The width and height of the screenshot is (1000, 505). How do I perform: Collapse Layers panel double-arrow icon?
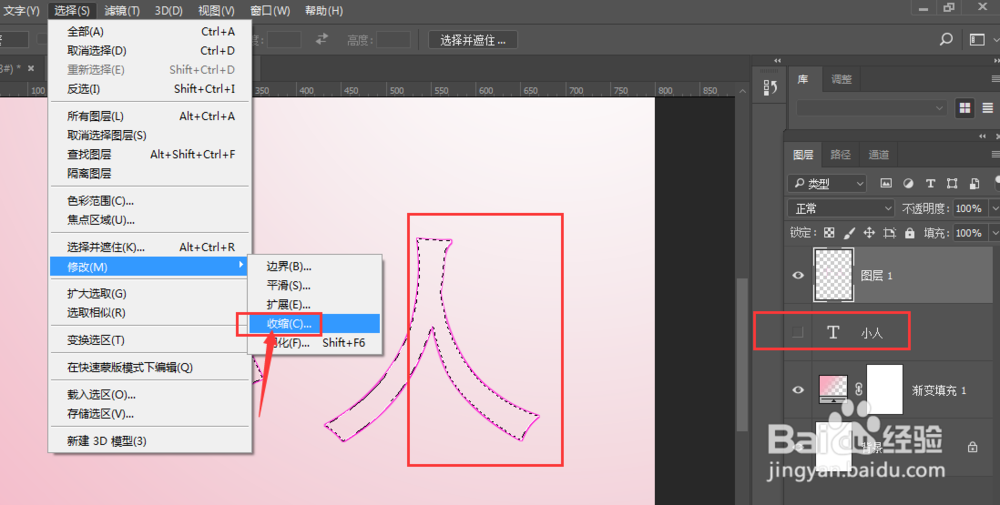pos(983,136)
